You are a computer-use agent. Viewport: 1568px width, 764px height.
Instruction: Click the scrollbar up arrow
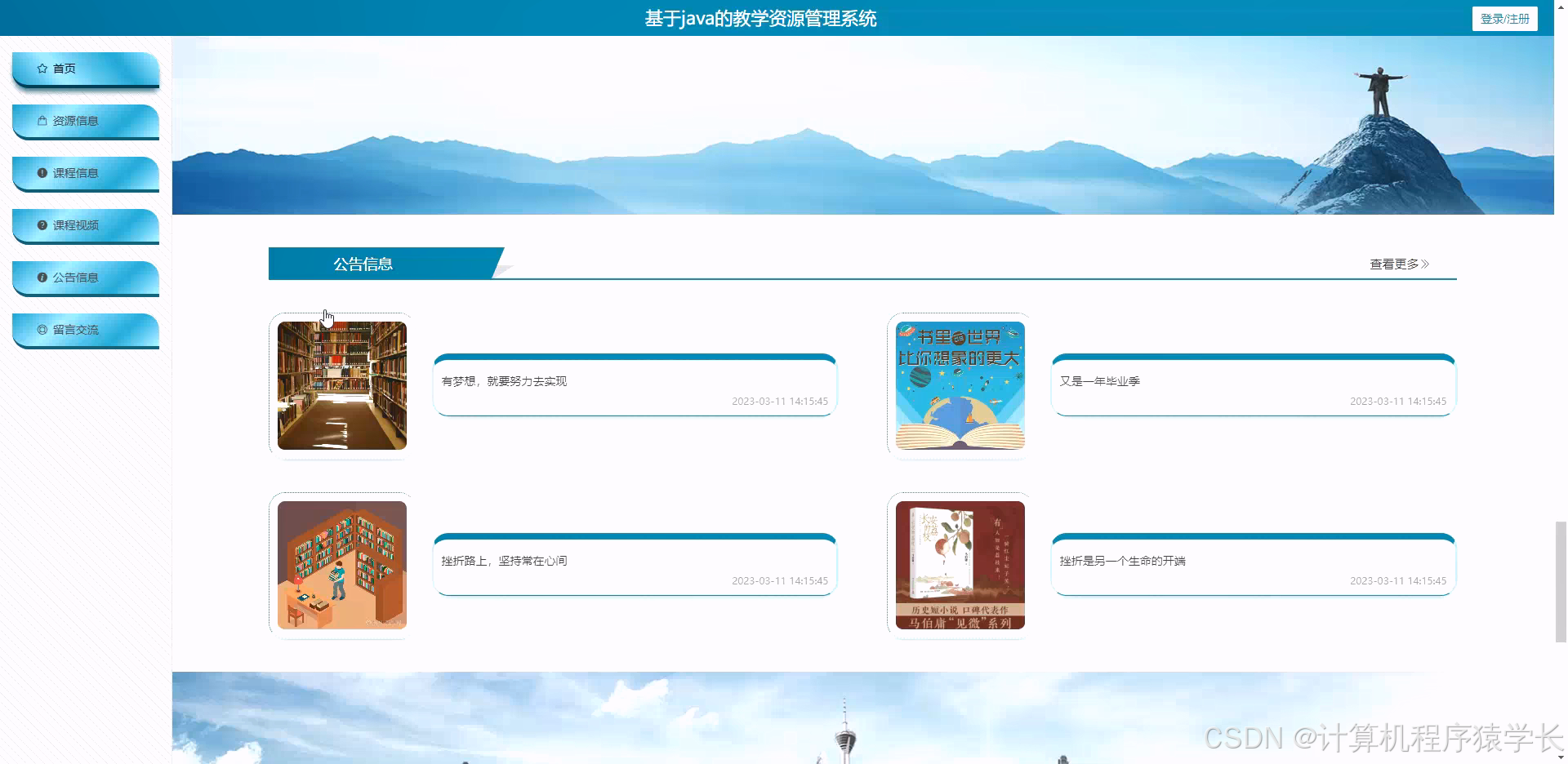pyautogui.click(x=1561, y=7)
